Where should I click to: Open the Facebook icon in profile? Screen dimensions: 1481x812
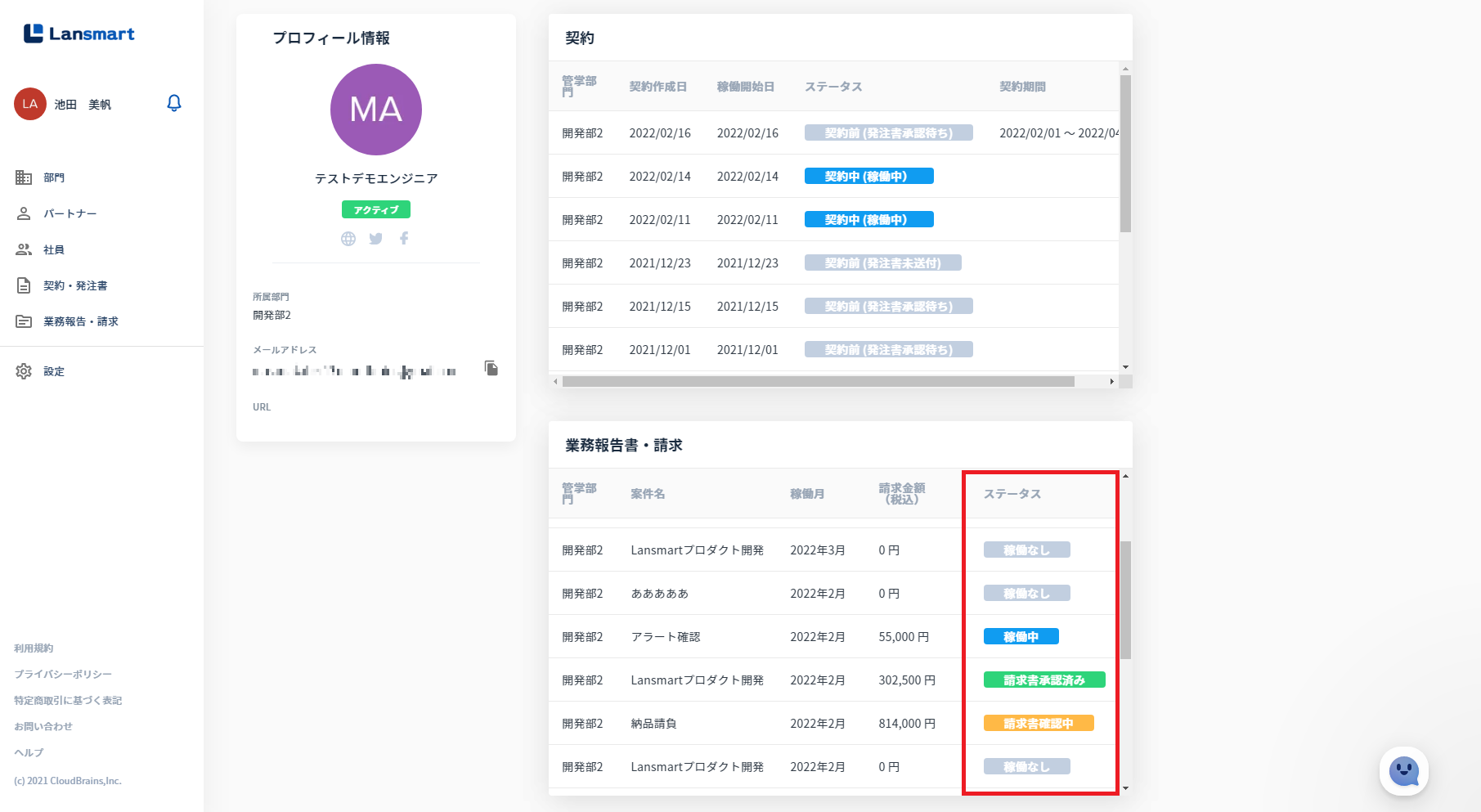(x=404, y=238)
